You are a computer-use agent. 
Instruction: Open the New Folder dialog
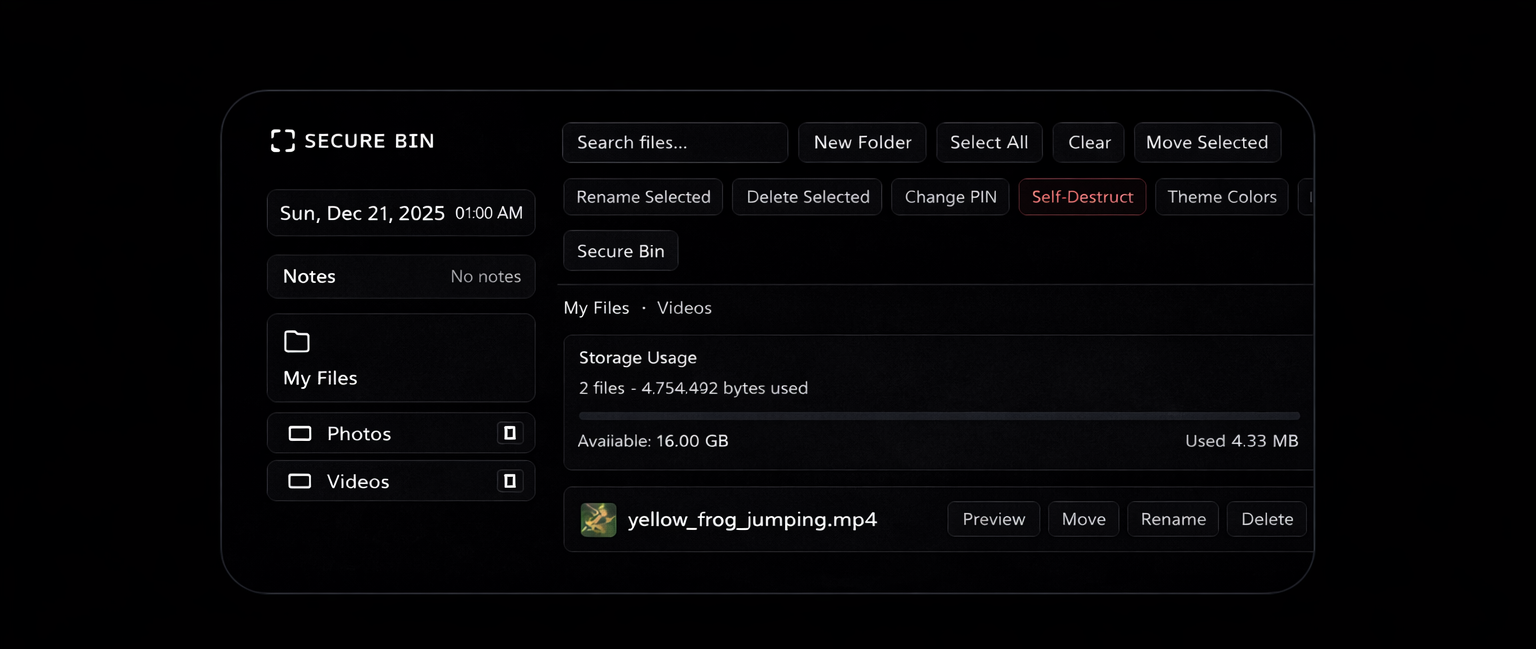click(861, 142)
